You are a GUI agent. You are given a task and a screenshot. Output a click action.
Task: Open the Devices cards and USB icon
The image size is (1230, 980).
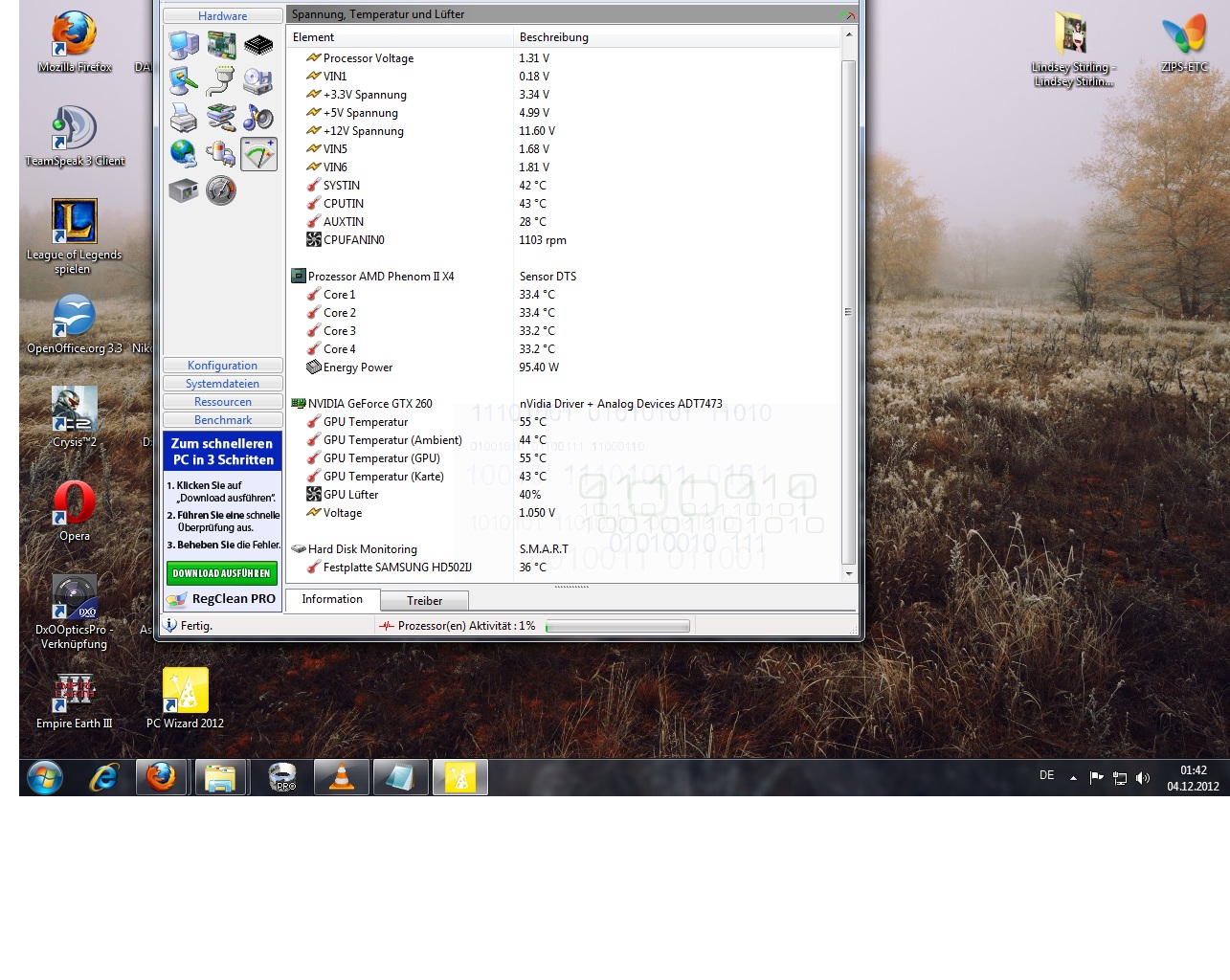[x=221, y=118]
